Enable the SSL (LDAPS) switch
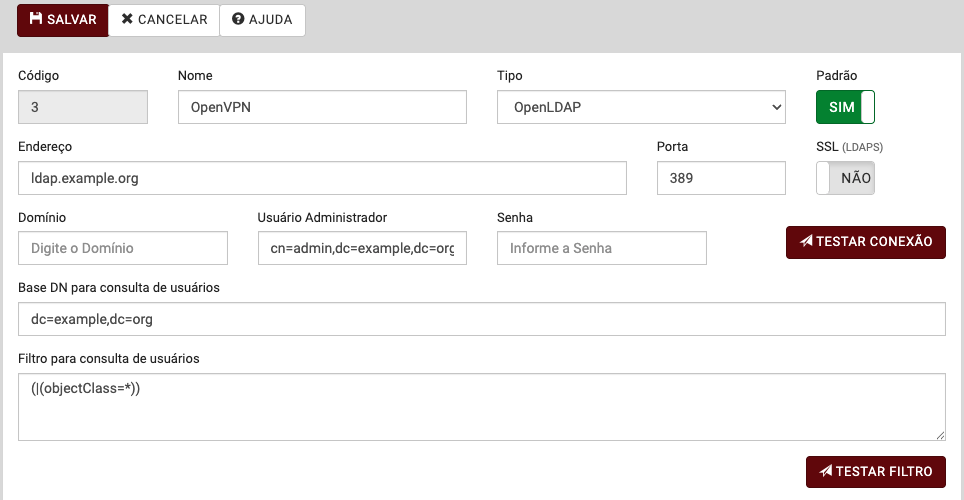Screen dimensions: 964x500 pyautogui.click(x=845, y=178)
